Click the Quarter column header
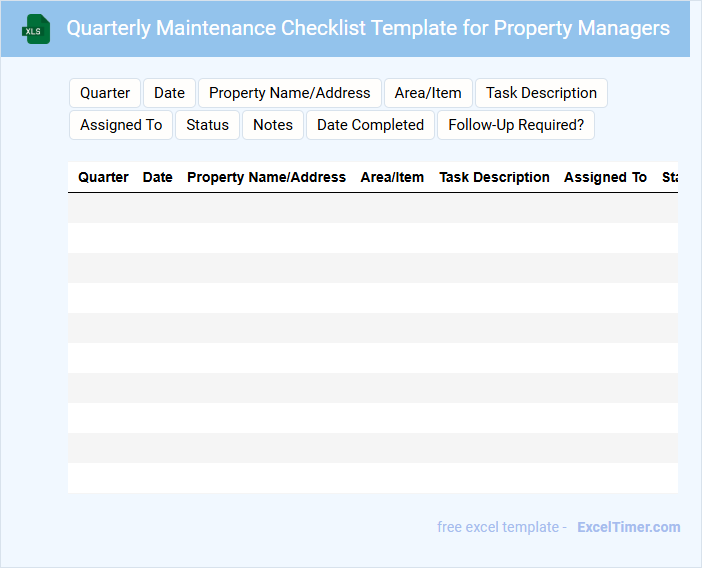Viewport: 702px width, 568px height. tap(103, 177)
